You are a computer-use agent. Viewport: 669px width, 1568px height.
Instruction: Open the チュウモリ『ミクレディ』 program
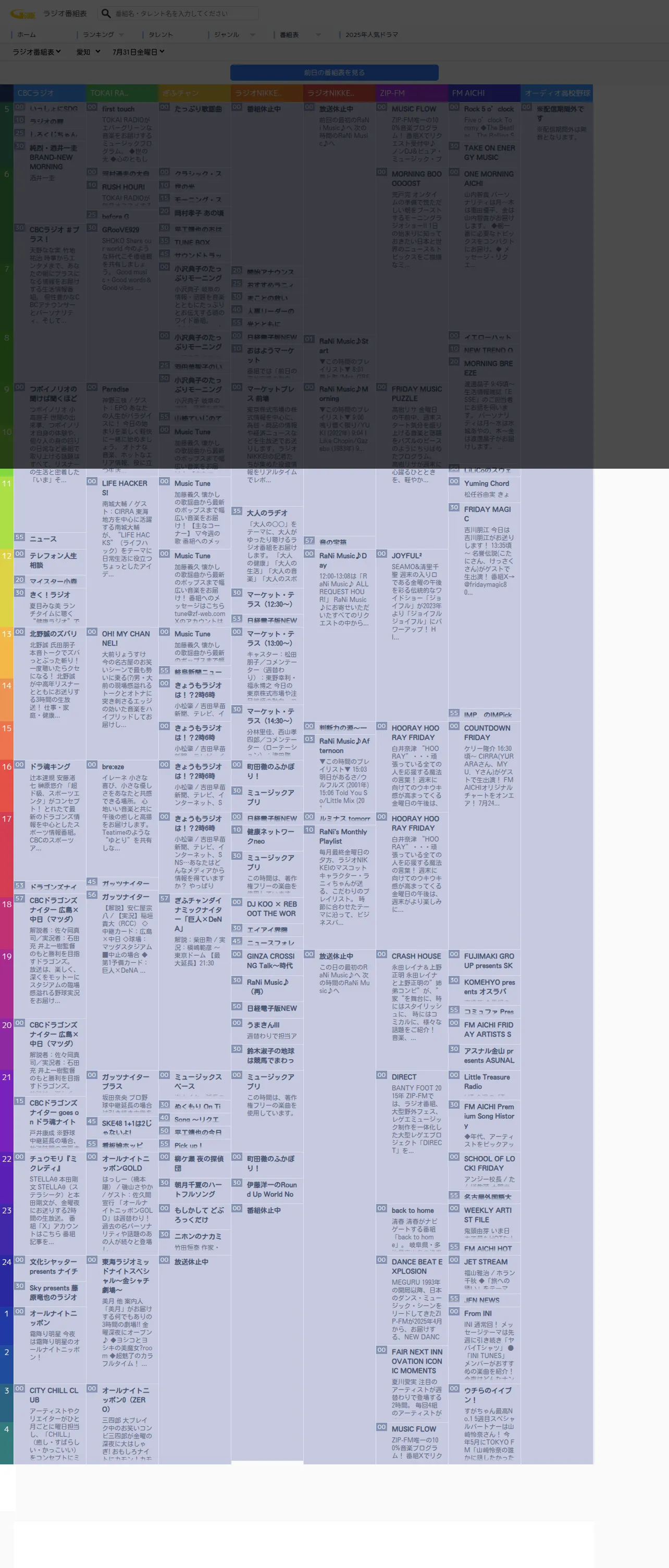pyautogui.click(x=53, y=1163)
